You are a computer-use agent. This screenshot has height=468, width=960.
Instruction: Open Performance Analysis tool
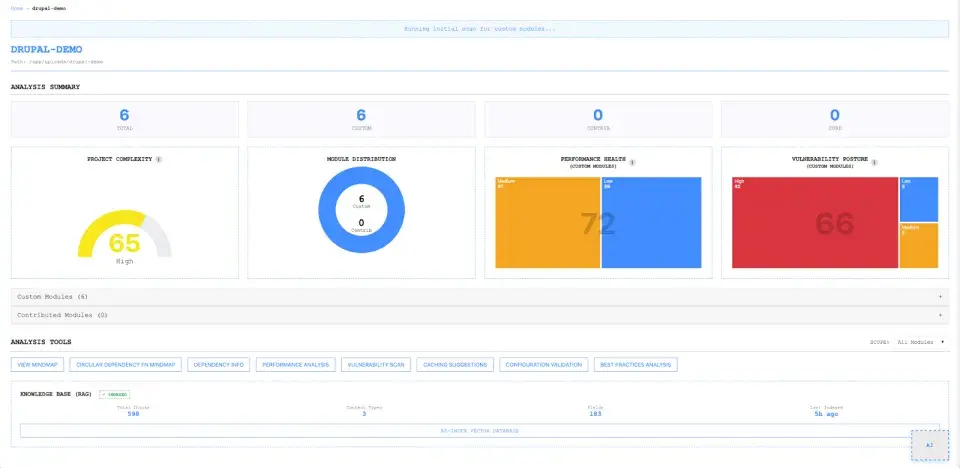coord(296,364)
